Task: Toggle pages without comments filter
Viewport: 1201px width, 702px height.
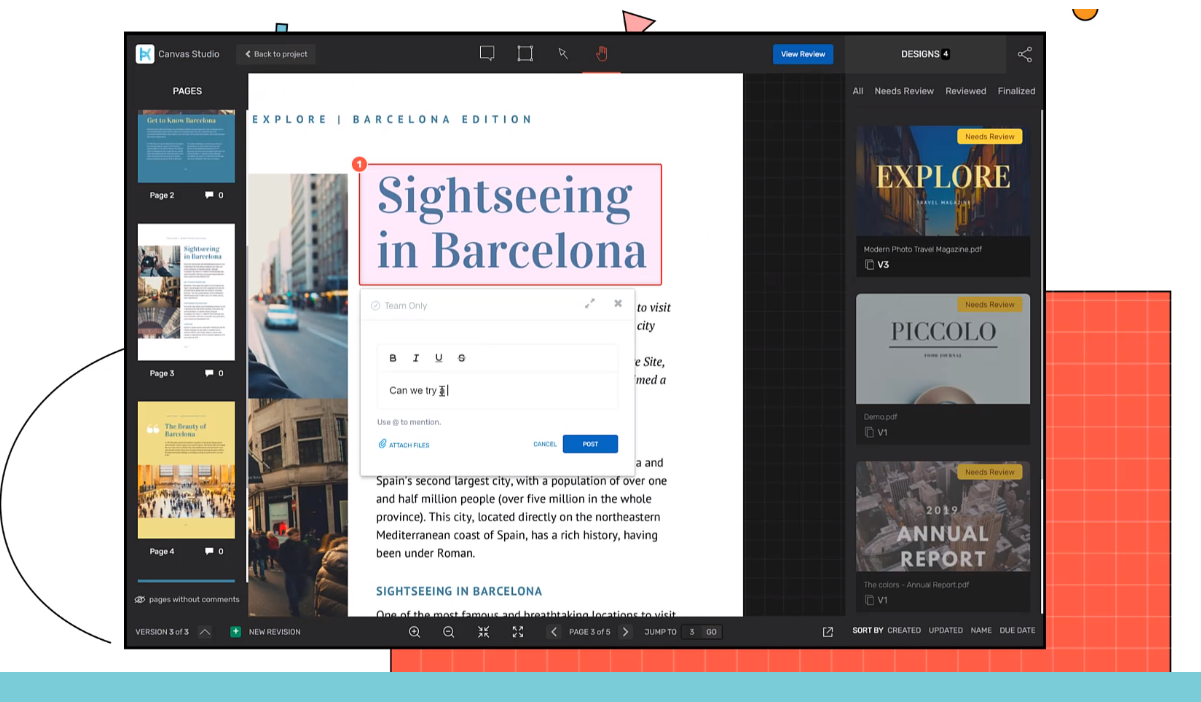Action: (187, 599)
